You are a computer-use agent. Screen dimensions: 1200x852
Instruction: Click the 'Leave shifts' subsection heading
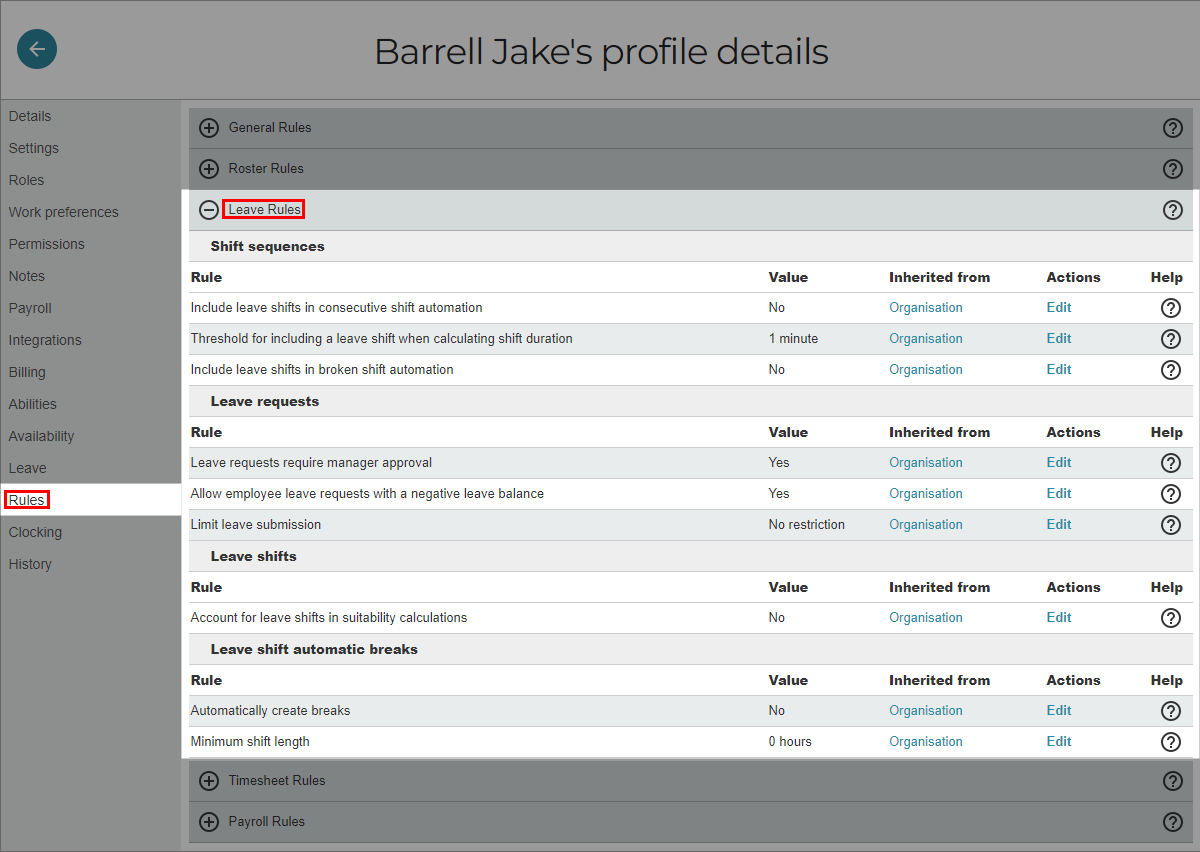[x=254, y=556]
